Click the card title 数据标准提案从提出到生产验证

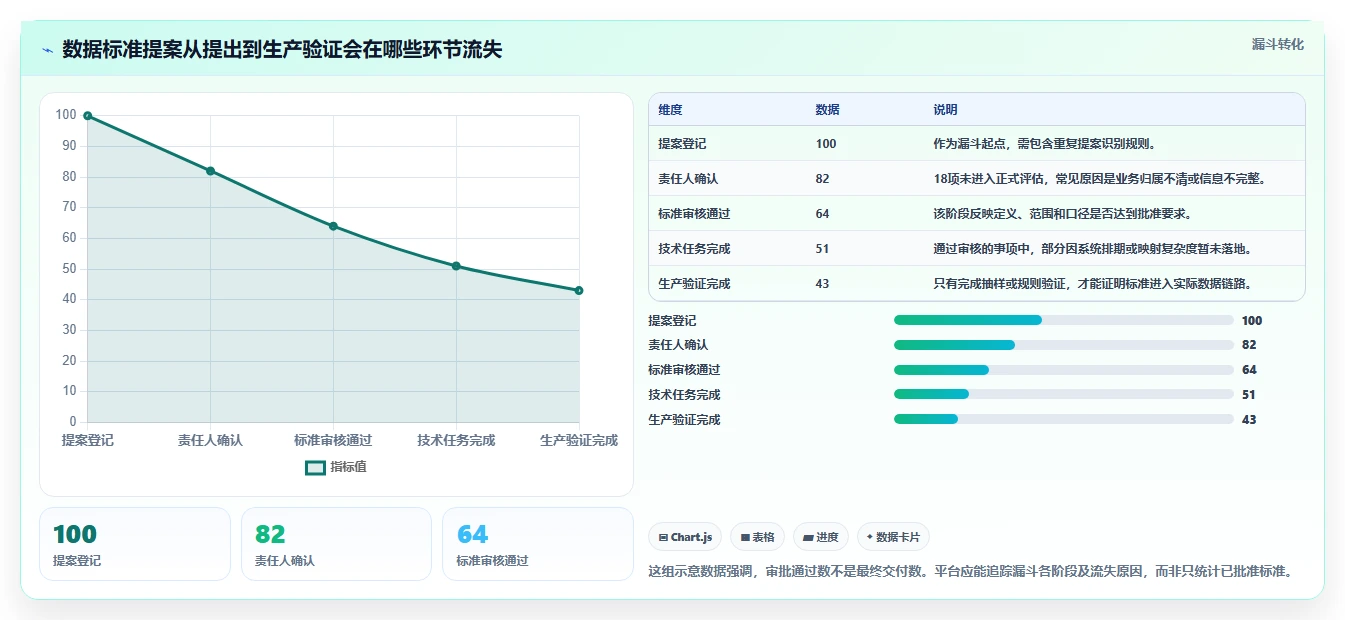click(x=282, y=50)
